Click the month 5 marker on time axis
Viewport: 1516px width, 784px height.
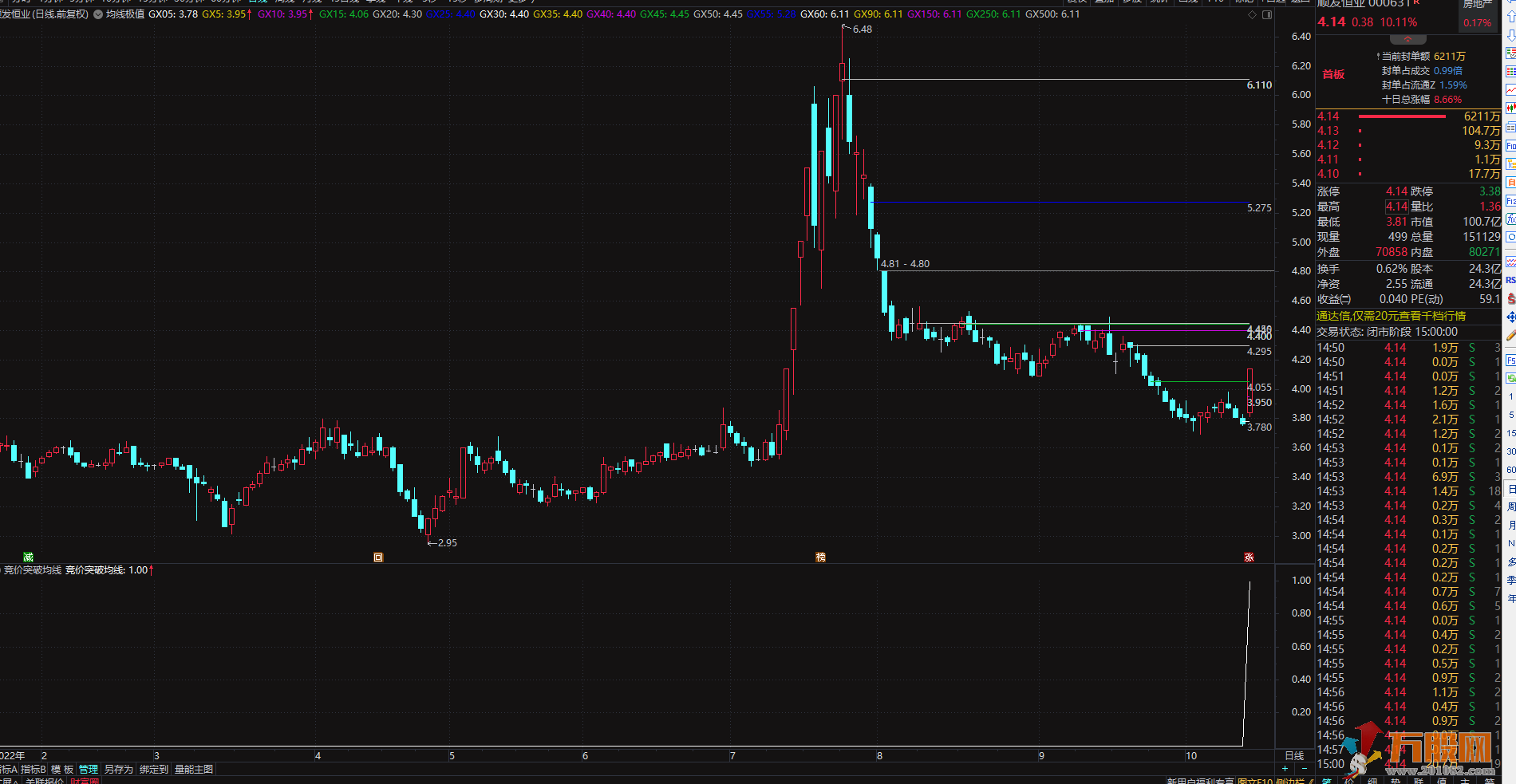(x=452, y=755)
